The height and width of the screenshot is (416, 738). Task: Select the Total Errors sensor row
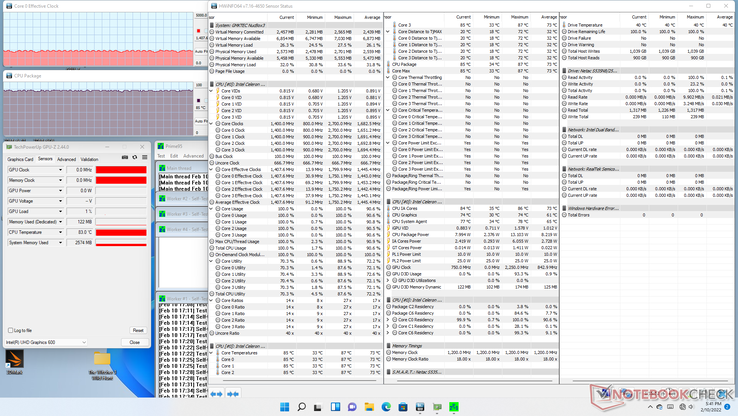(x=648, y=215)
